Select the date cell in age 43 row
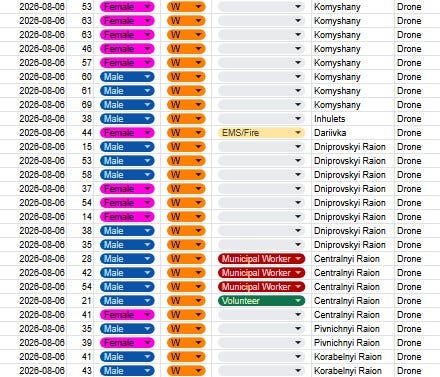 33,371
